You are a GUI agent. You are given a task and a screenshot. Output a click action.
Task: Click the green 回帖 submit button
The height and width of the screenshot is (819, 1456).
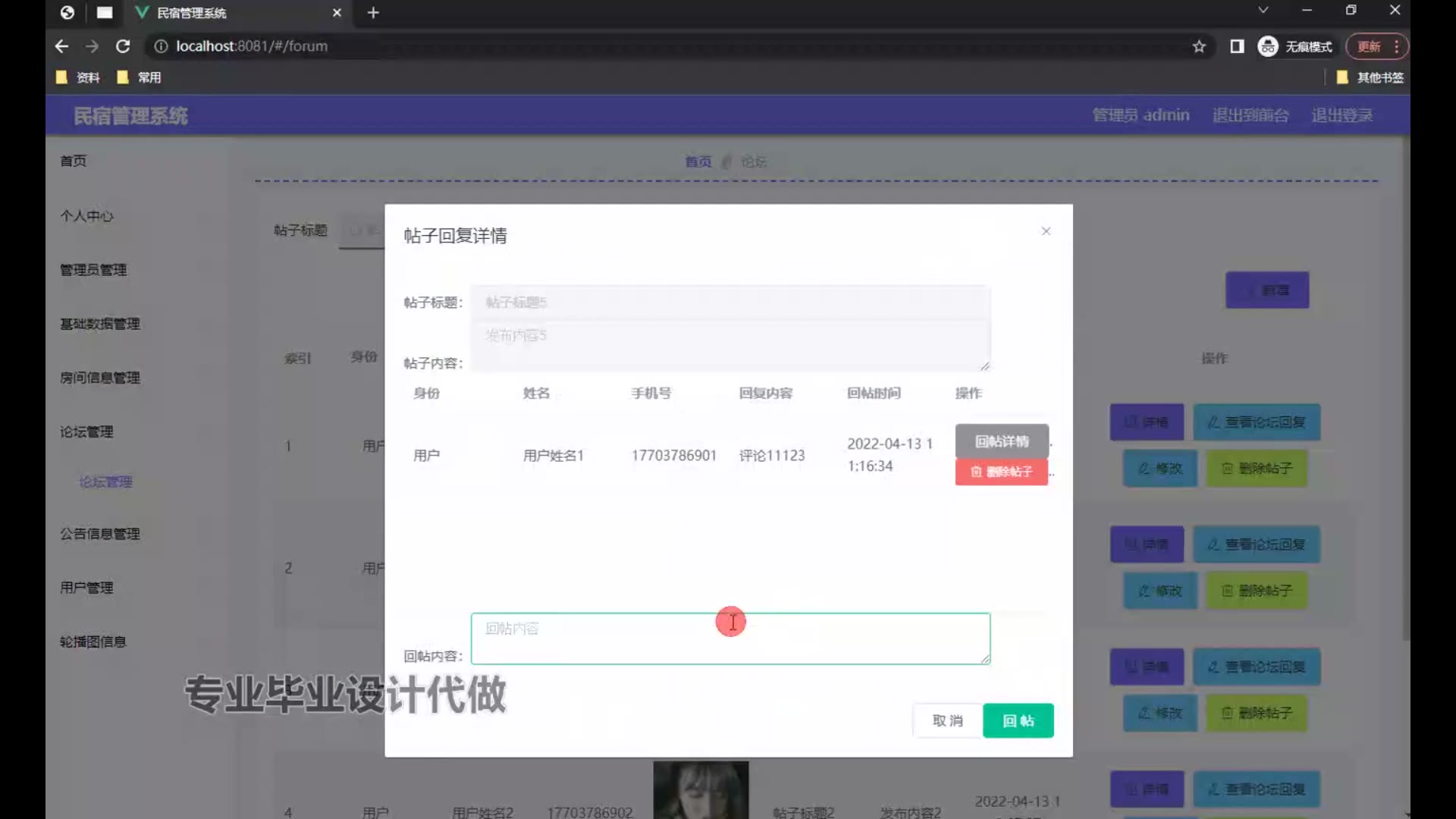point(1018,720)
